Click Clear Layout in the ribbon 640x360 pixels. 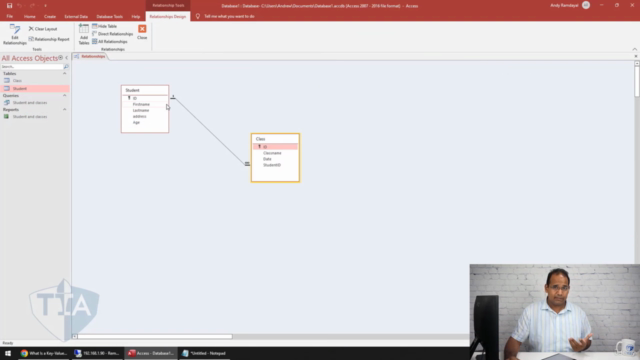tap(43, 29)
